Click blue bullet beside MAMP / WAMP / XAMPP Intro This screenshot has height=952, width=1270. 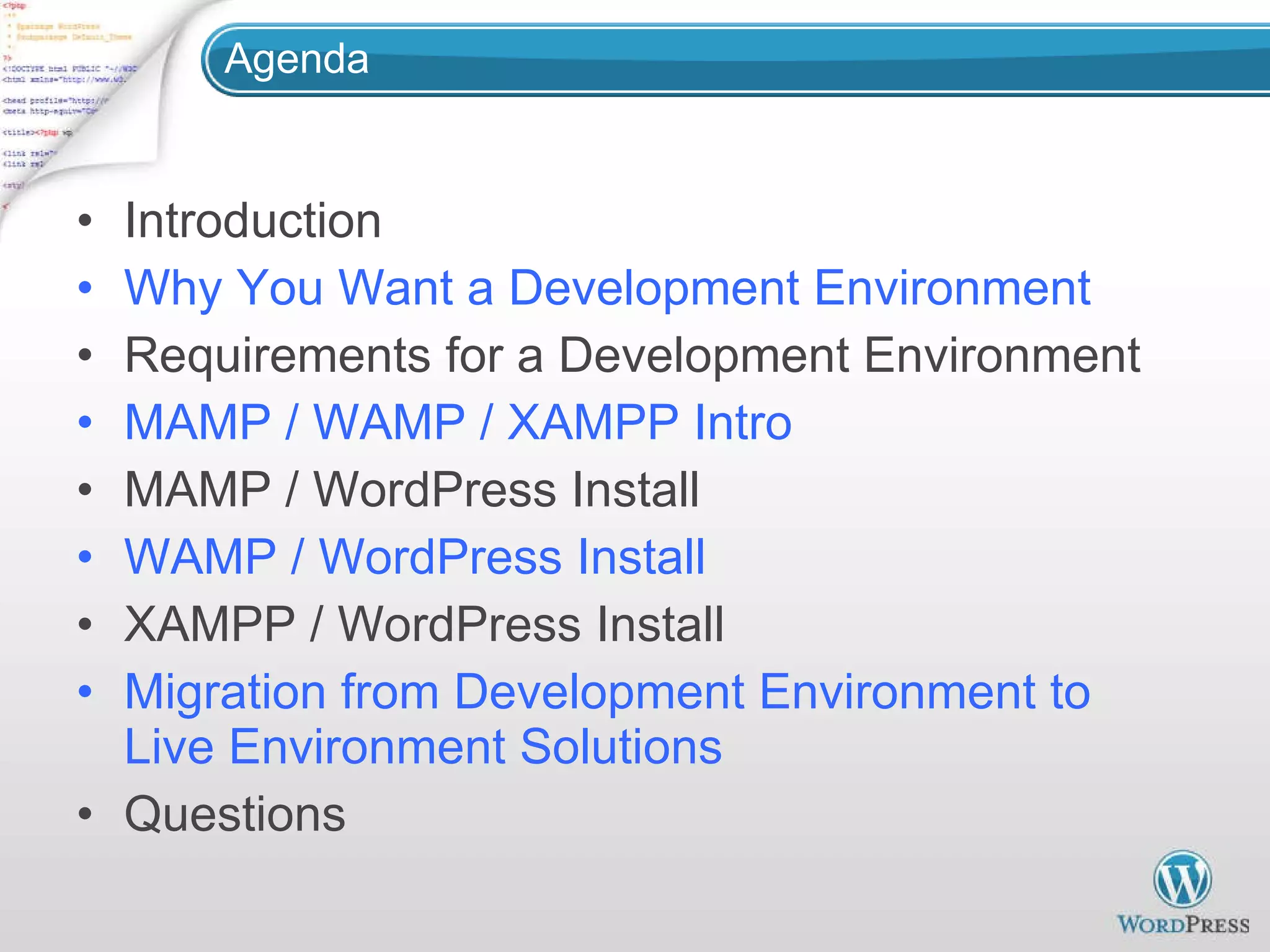[86, 423]
